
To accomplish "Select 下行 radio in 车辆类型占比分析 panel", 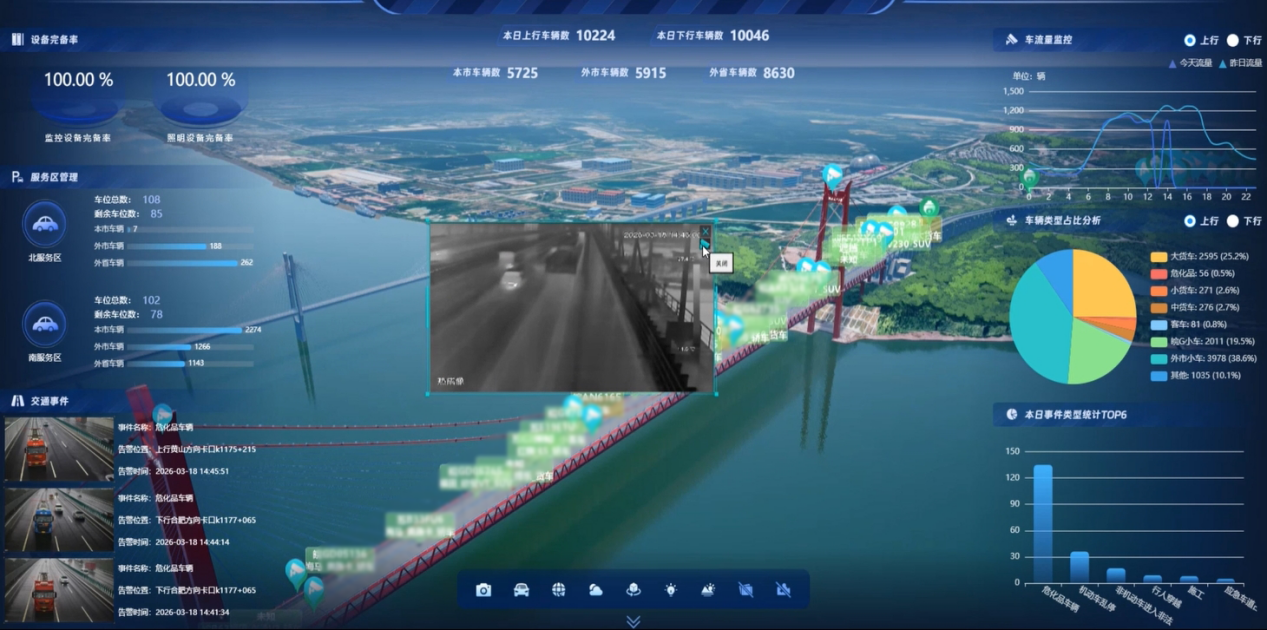I will tap(1233, 221).
